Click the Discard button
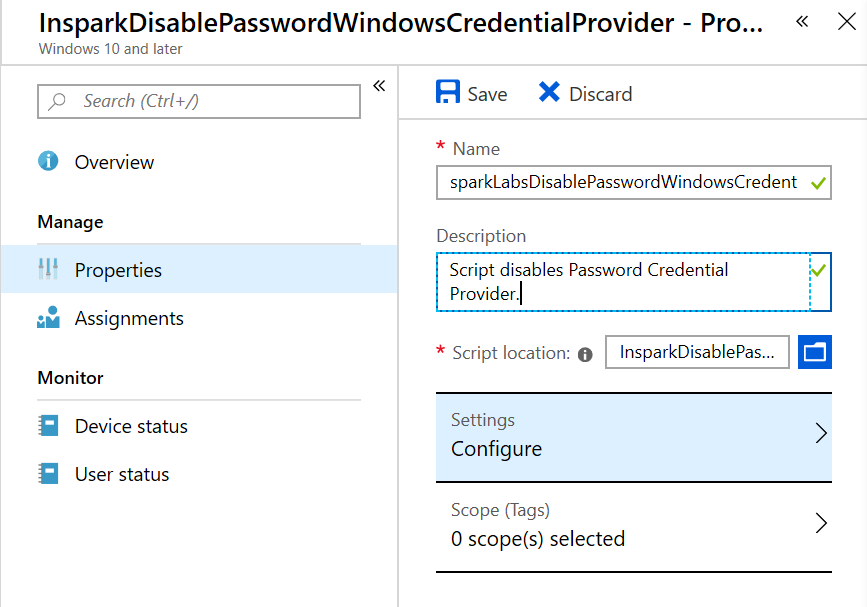Viewport: 867px width, 607px height. coord(598,93)
